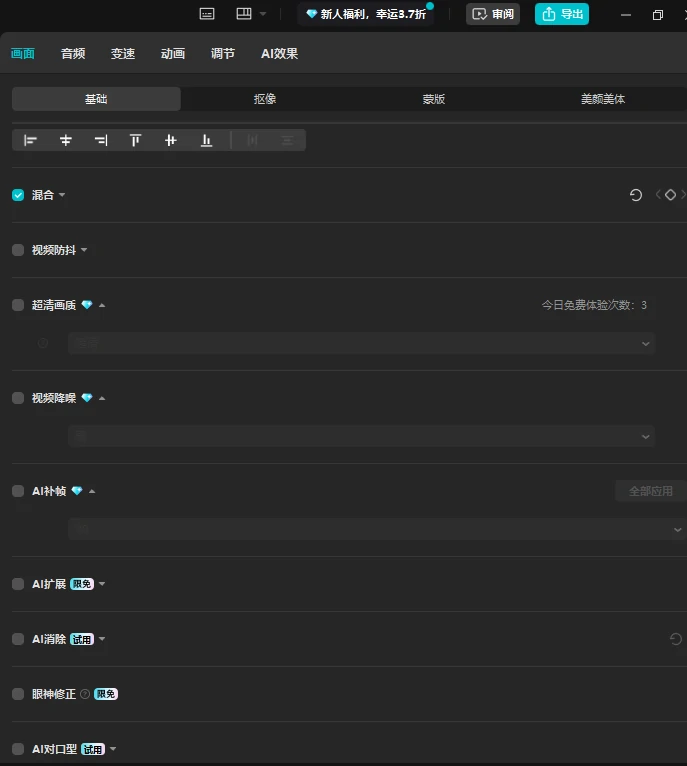
Task: Align clip horizontal center
Action: (65, 141)
